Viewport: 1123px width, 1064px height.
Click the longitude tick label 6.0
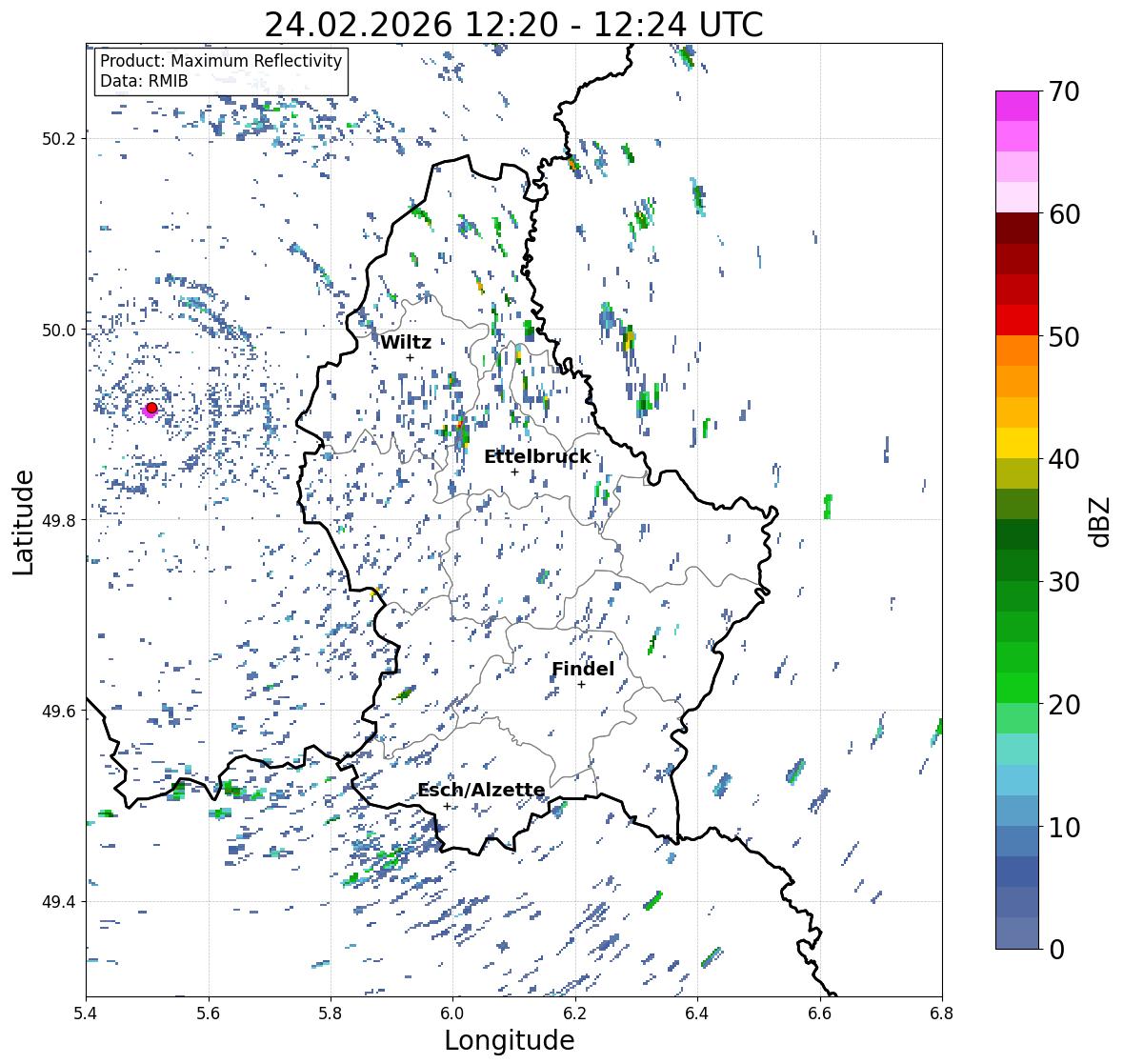(x=452, y=1014)
